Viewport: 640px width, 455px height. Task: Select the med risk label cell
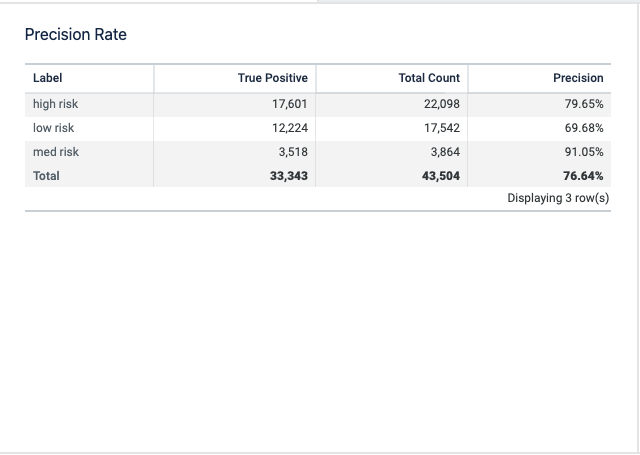point(55,152)
